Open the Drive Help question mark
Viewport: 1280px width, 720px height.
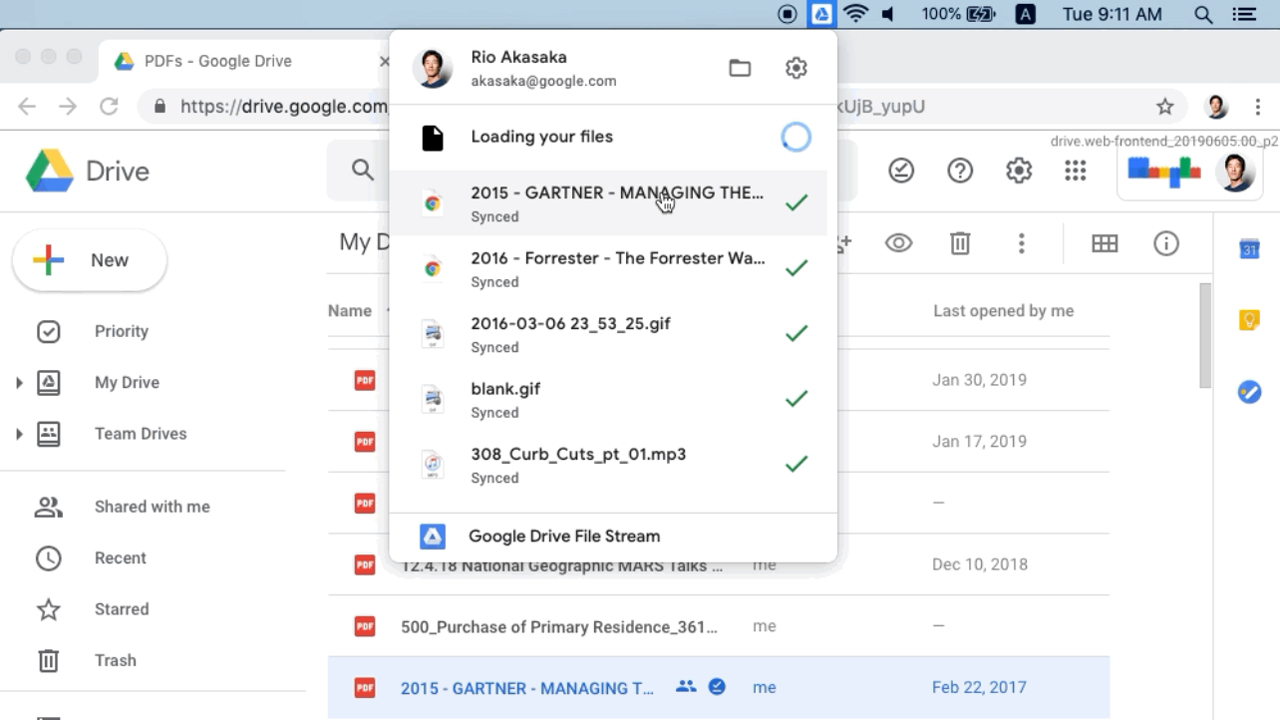point(960,171)
